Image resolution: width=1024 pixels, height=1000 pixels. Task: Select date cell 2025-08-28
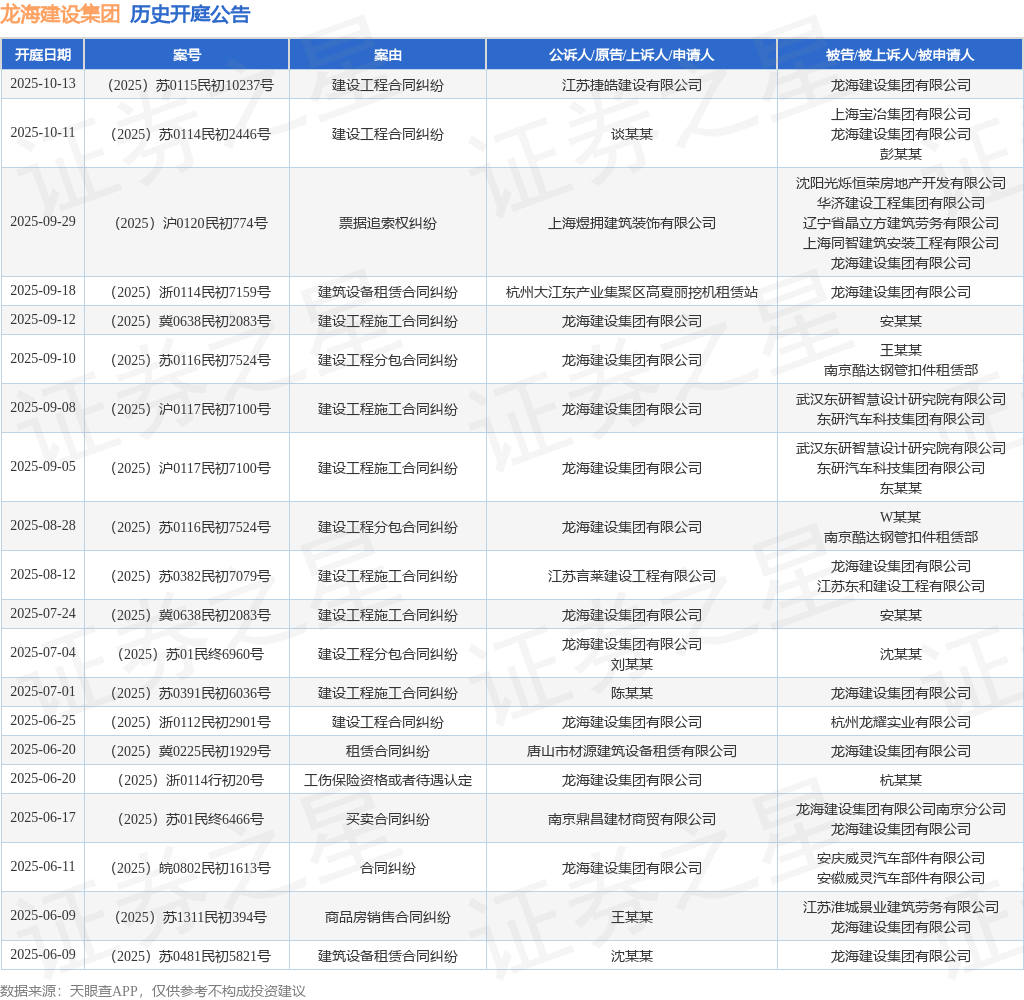click(42, 526)
